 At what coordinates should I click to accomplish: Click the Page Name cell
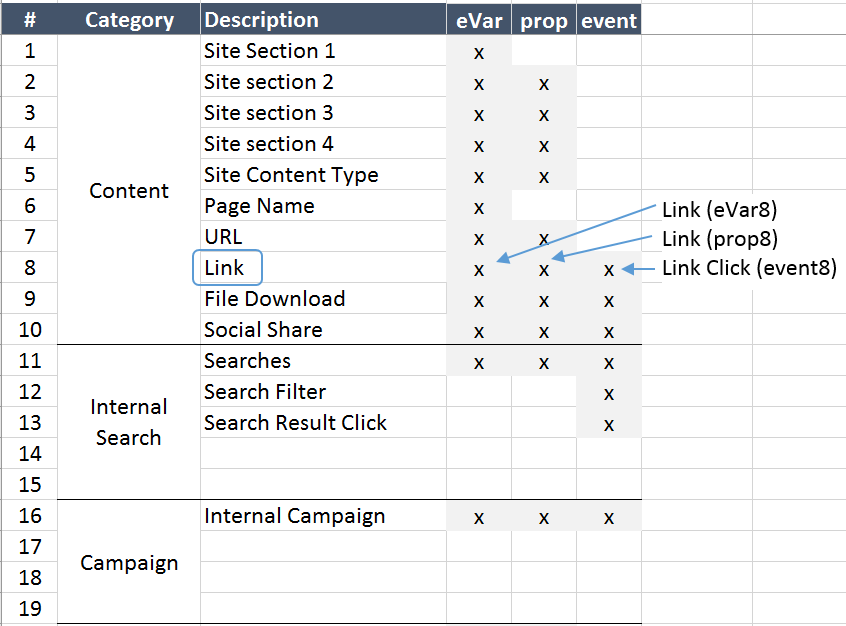click(323, 206)
